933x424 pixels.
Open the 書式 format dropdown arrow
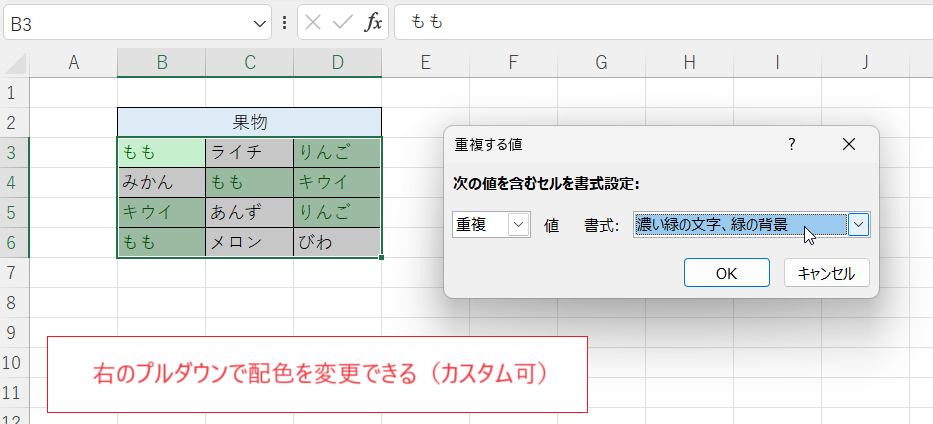pos(859,225)
